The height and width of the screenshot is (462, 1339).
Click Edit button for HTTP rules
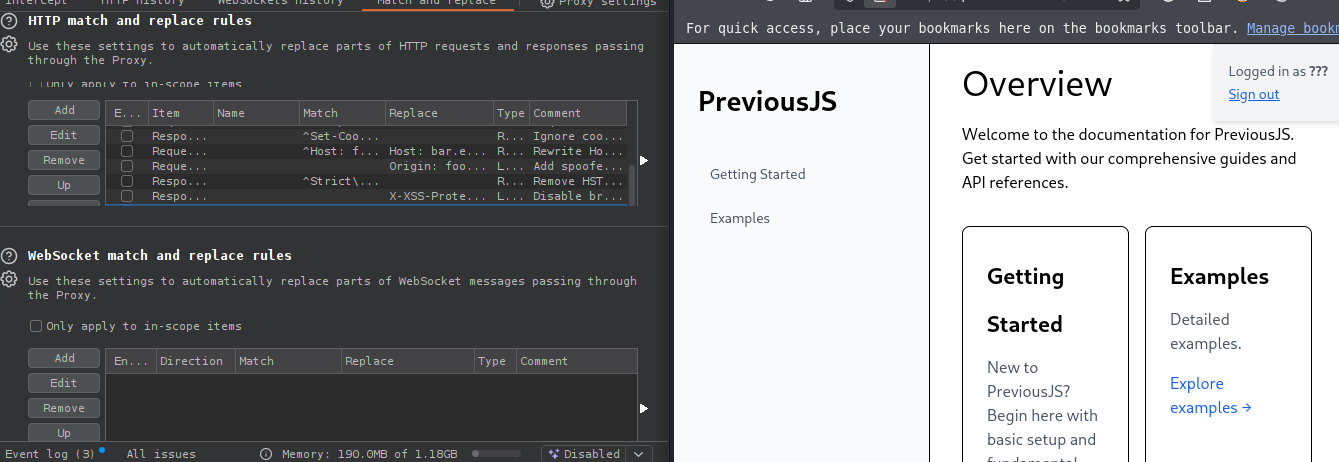pyautogui.click(x=64, y=135)
